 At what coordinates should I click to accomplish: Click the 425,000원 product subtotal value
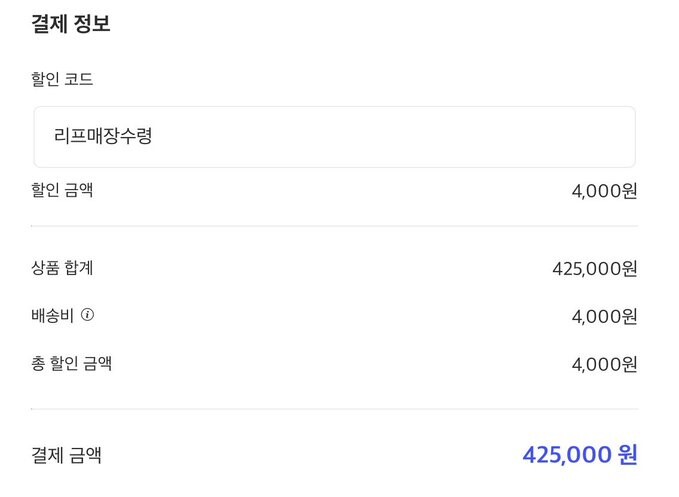[594, 268]
